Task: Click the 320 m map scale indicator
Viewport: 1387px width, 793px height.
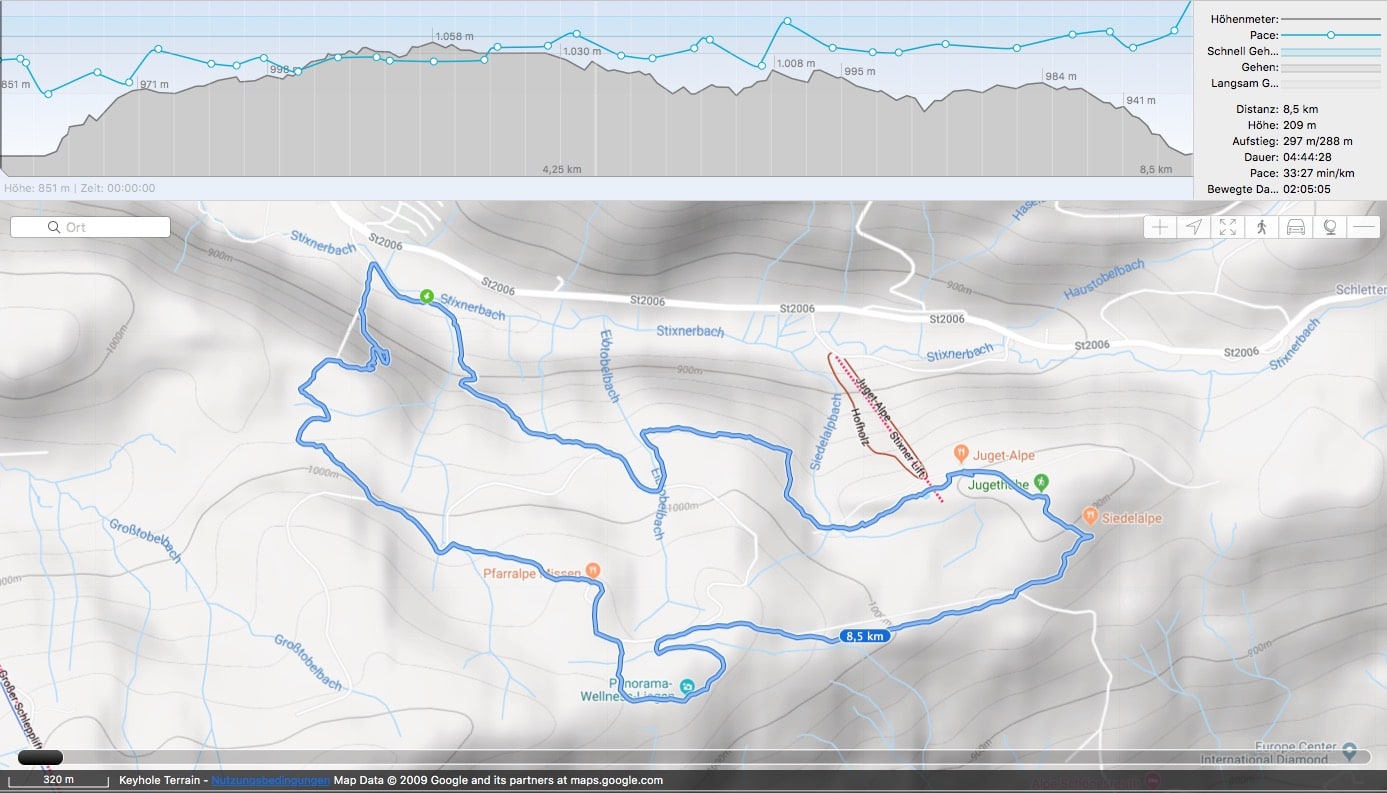Action: (58, 780)
